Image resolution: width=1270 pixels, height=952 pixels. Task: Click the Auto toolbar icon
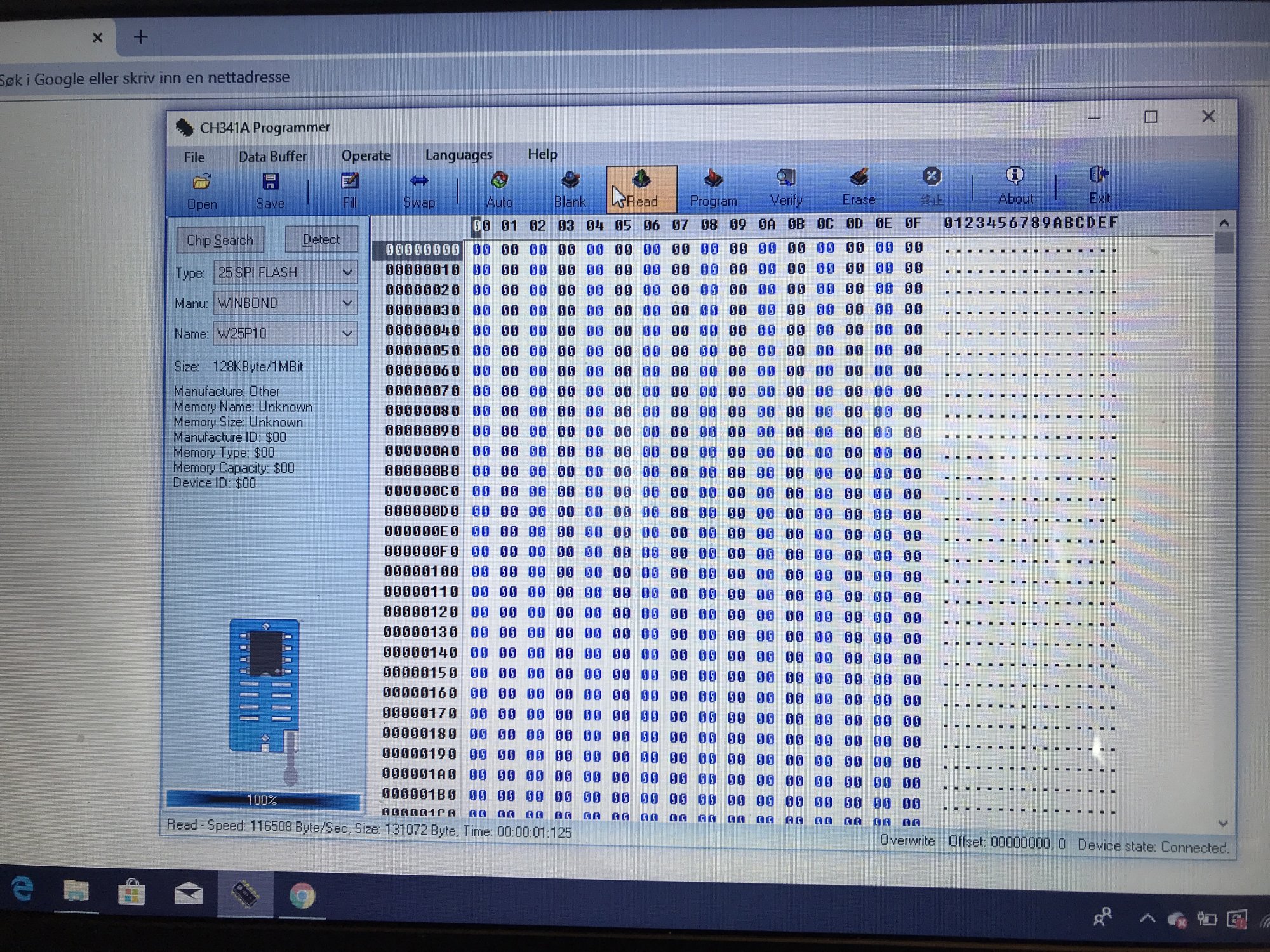pyautogui.click(x=500, y=190)
